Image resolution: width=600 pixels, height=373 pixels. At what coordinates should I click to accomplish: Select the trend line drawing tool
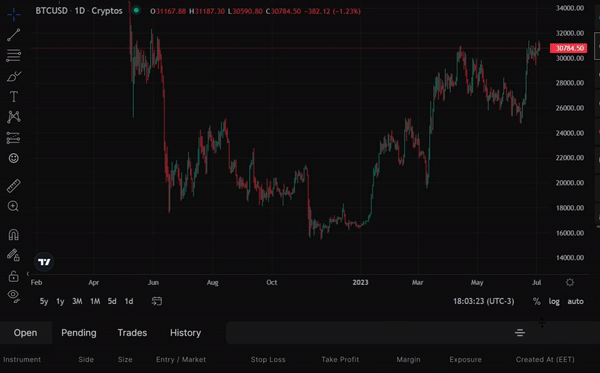coord(13,35)
